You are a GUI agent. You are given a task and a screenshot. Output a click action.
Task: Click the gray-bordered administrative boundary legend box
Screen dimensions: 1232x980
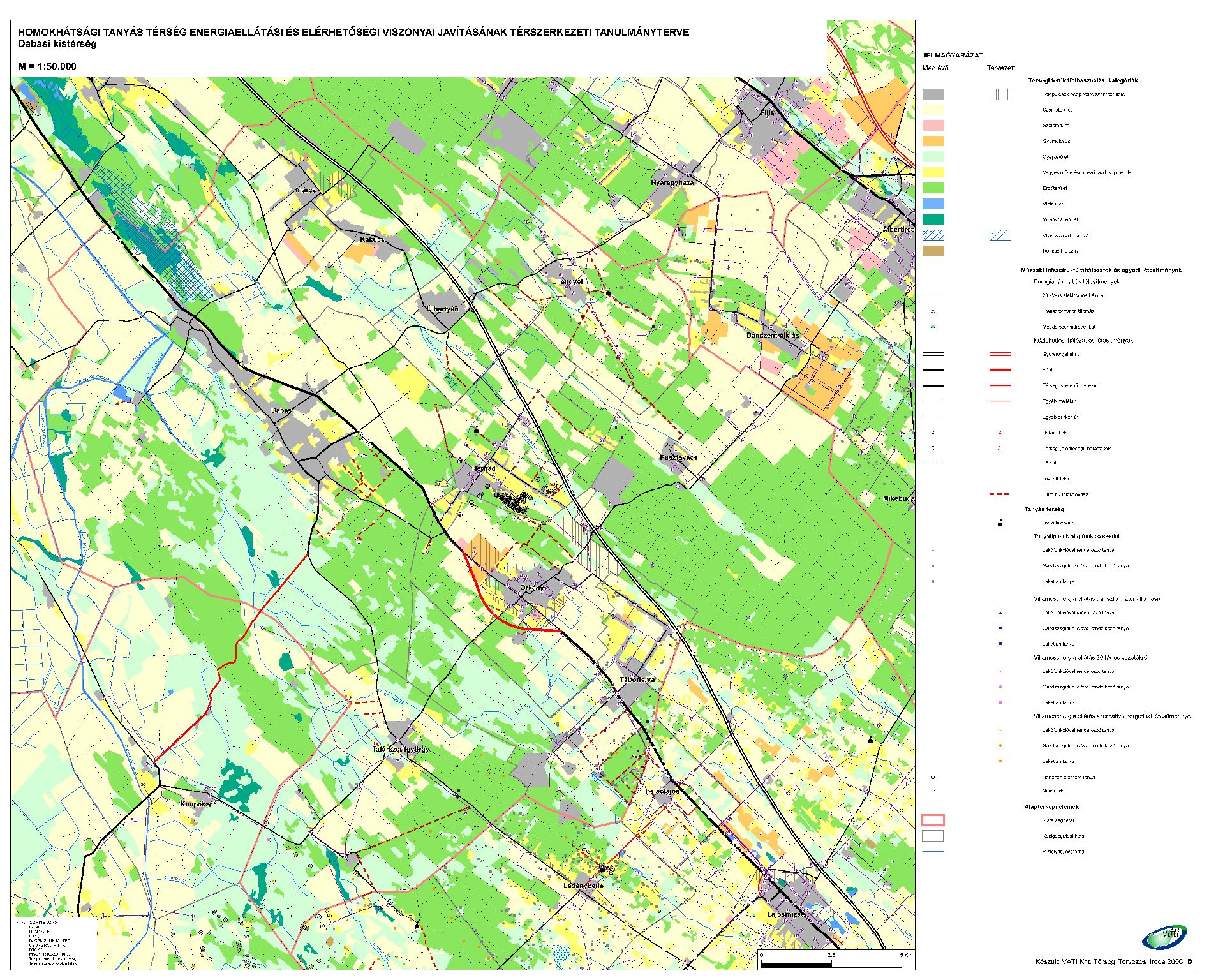coord(933,836)
